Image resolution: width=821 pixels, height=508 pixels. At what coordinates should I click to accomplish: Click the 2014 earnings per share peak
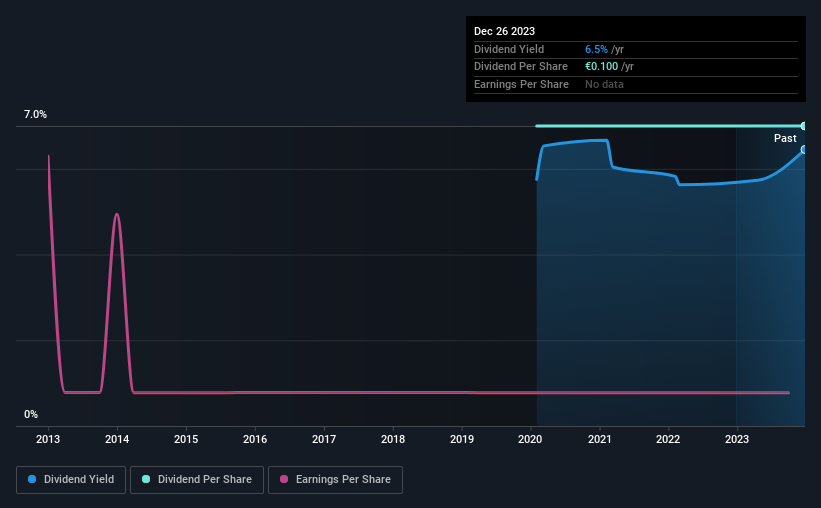[x=117, y=214]
